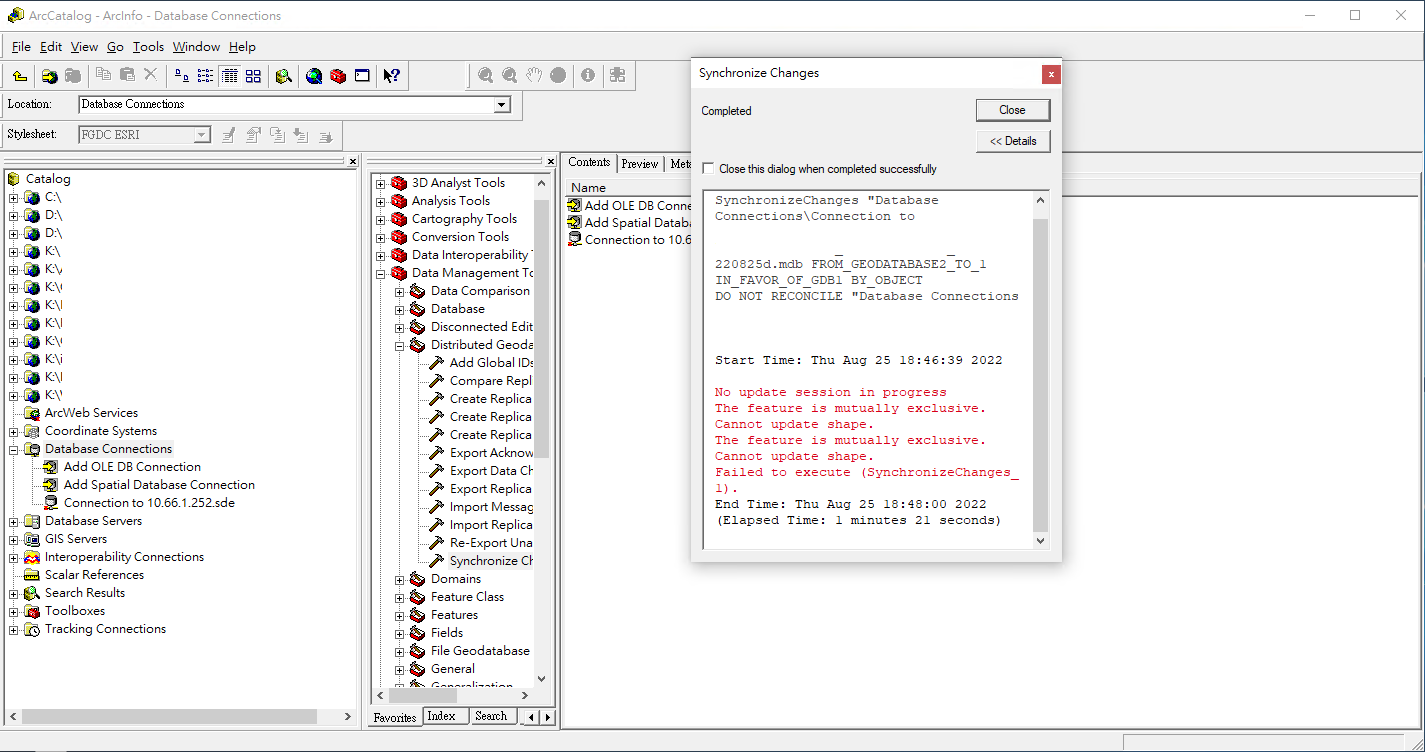Viewport: 1425px width, 752px height.
Task: Expand the 3D Analyst Tools toolbox
Action: point(380,183)
